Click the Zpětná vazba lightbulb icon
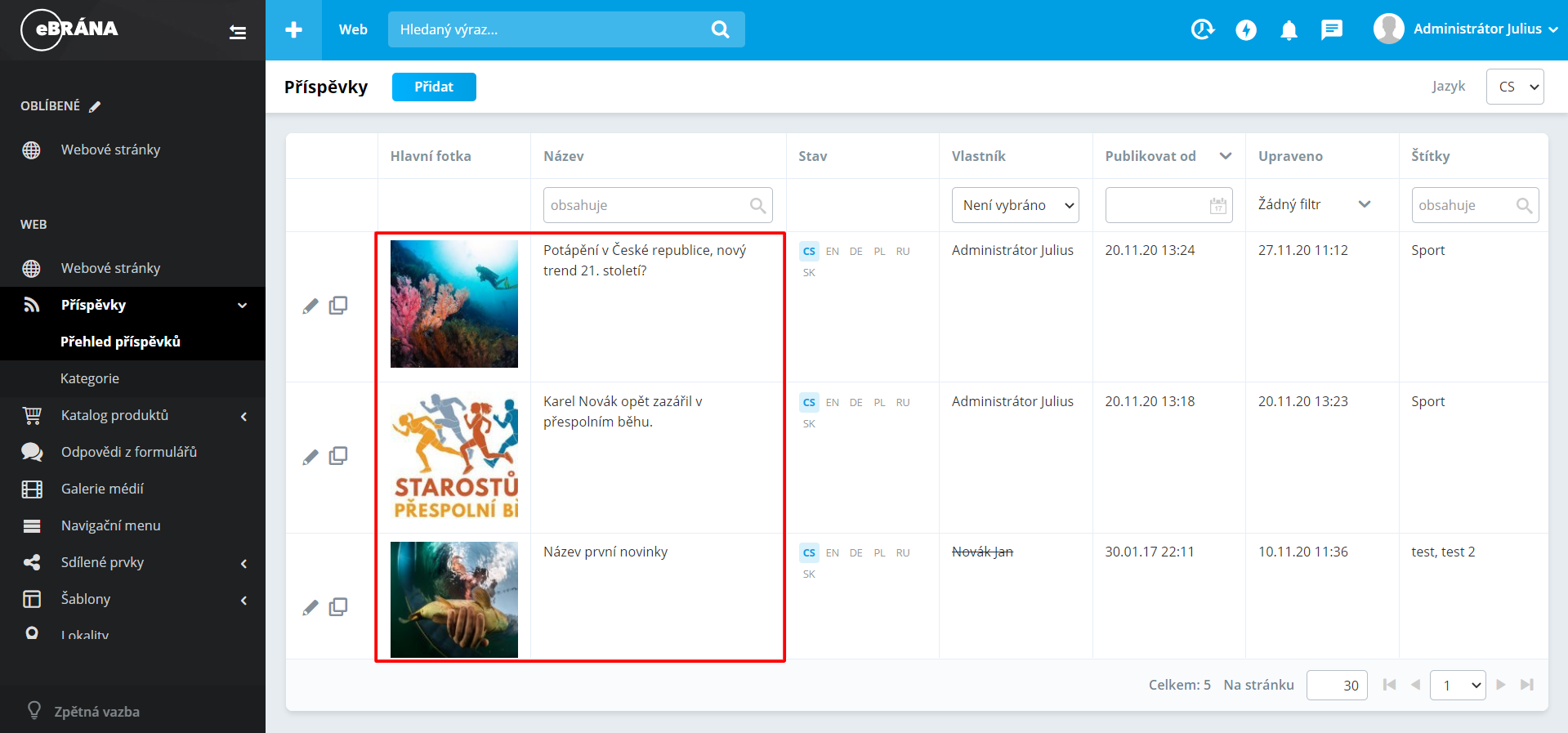Viewport: 1568px width, 733px height. tap(34, 710)
